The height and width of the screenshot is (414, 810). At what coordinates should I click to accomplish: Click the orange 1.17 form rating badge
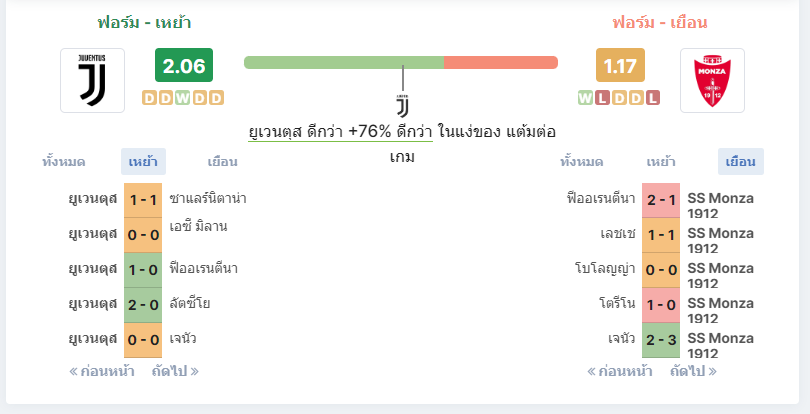click(x=620, y=65)
